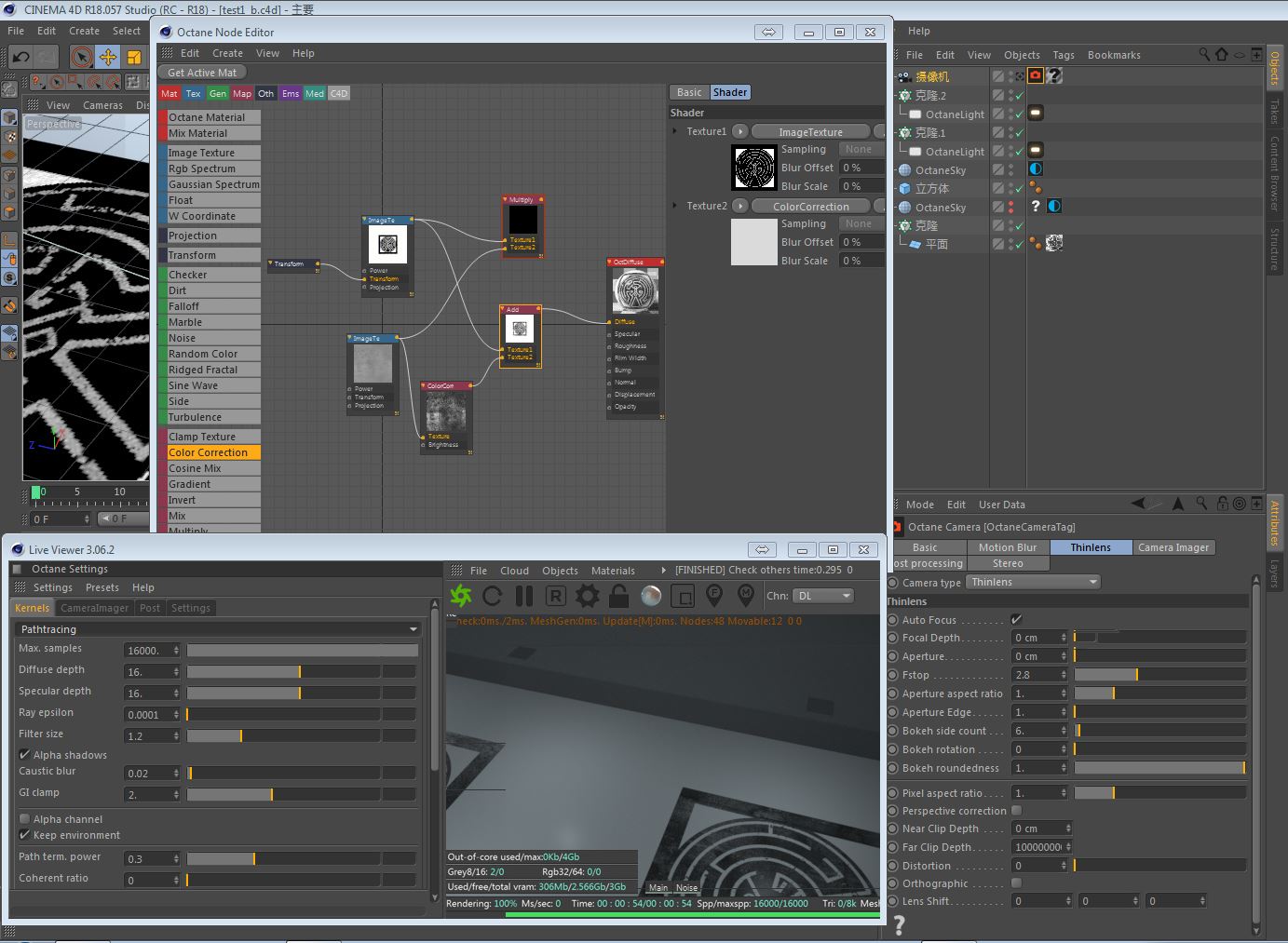Toggle the Live Viewer lock icon

(x=619, y=596)
